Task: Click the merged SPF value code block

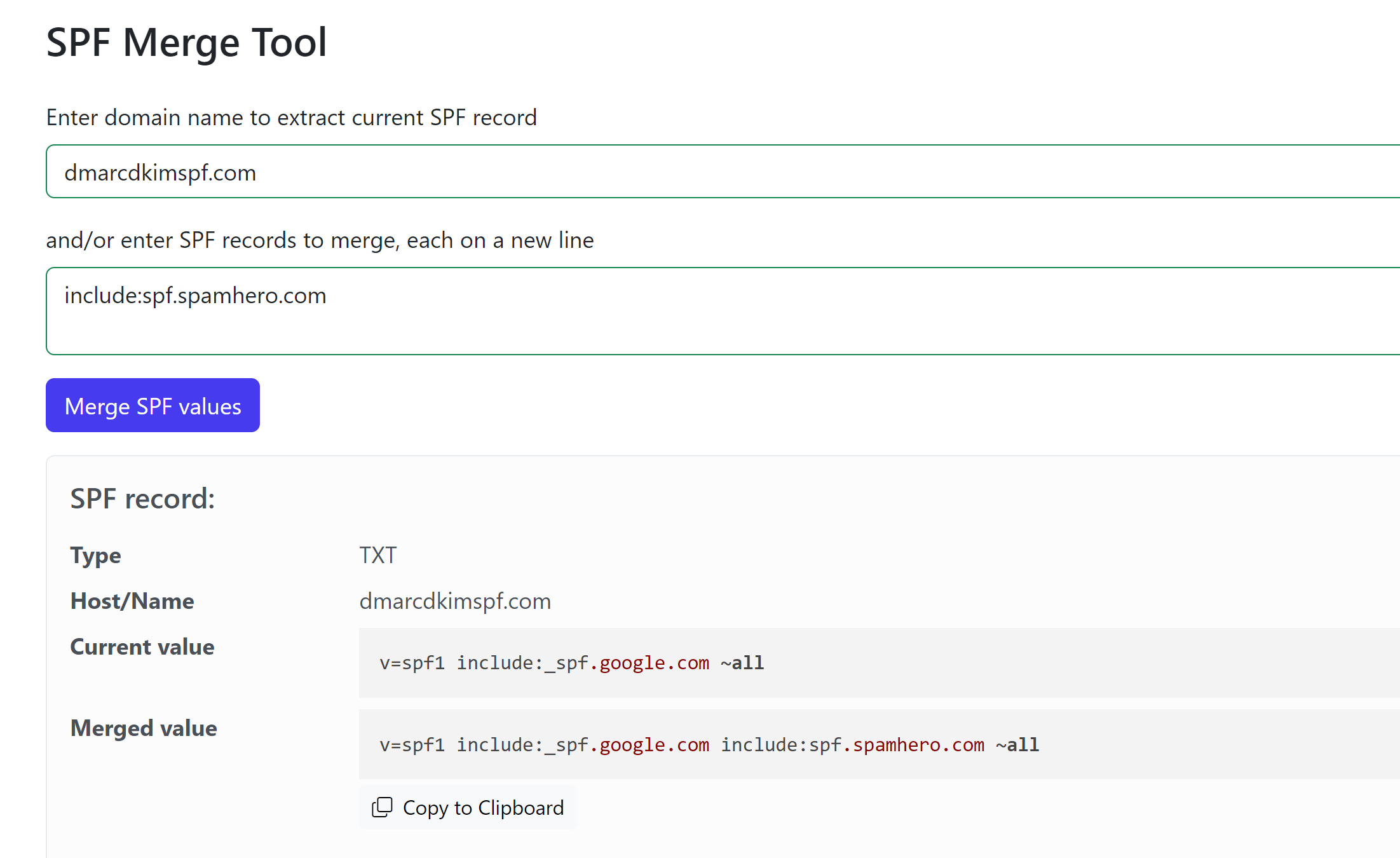Action: [x=880, y=744]
